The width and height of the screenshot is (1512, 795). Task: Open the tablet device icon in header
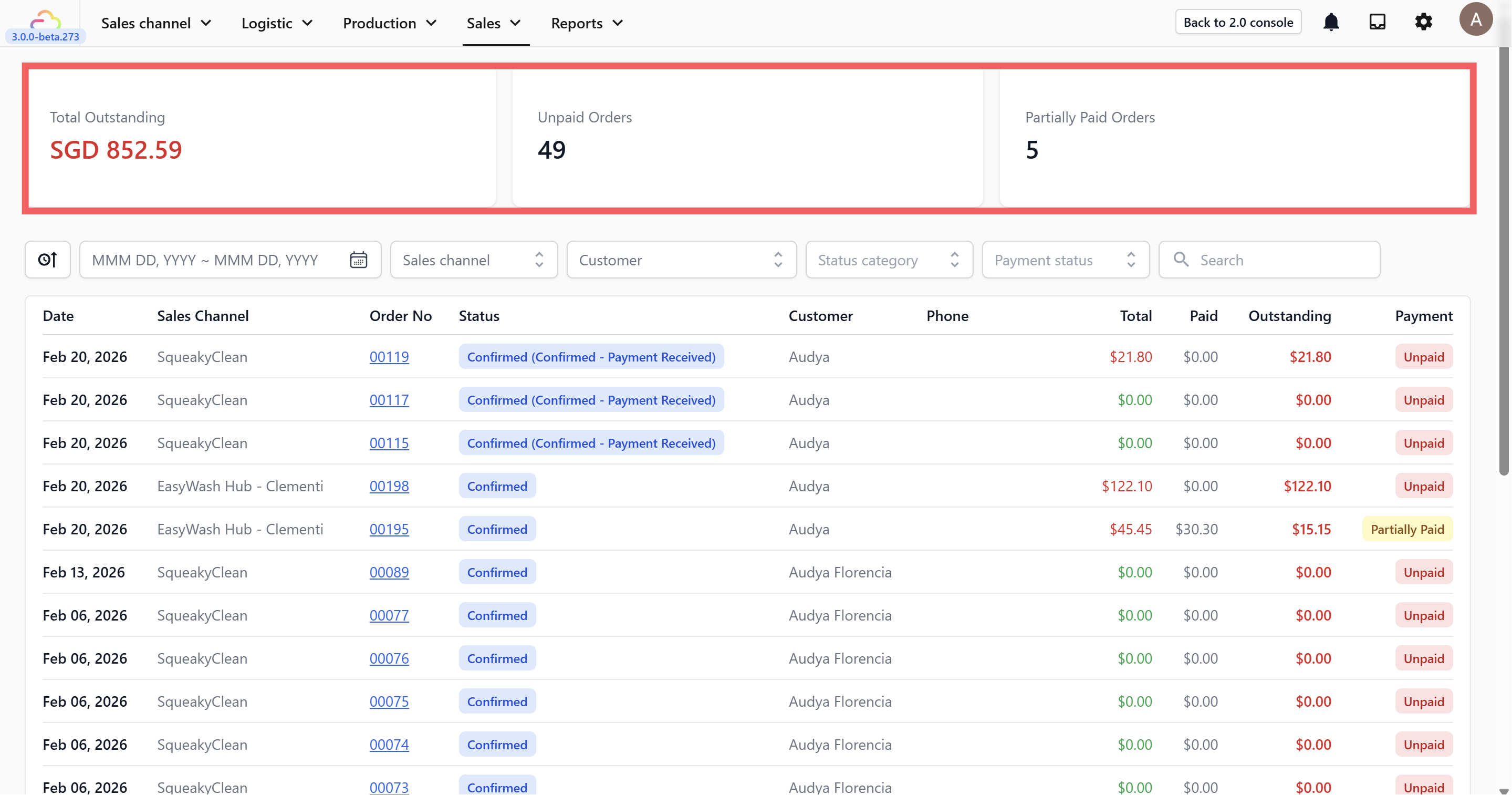pyautogui.click(x=1377, y=22)
